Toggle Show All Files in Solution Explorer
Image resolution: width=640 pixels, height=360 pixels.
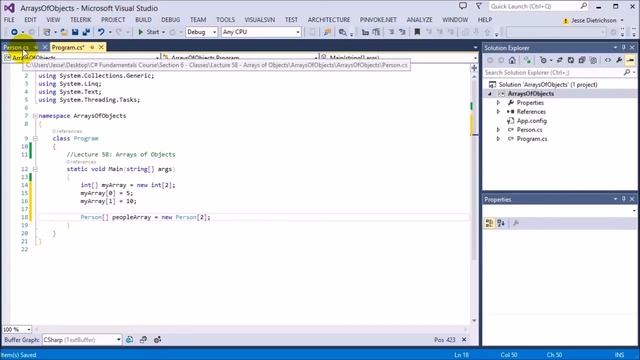pos(593,60)
